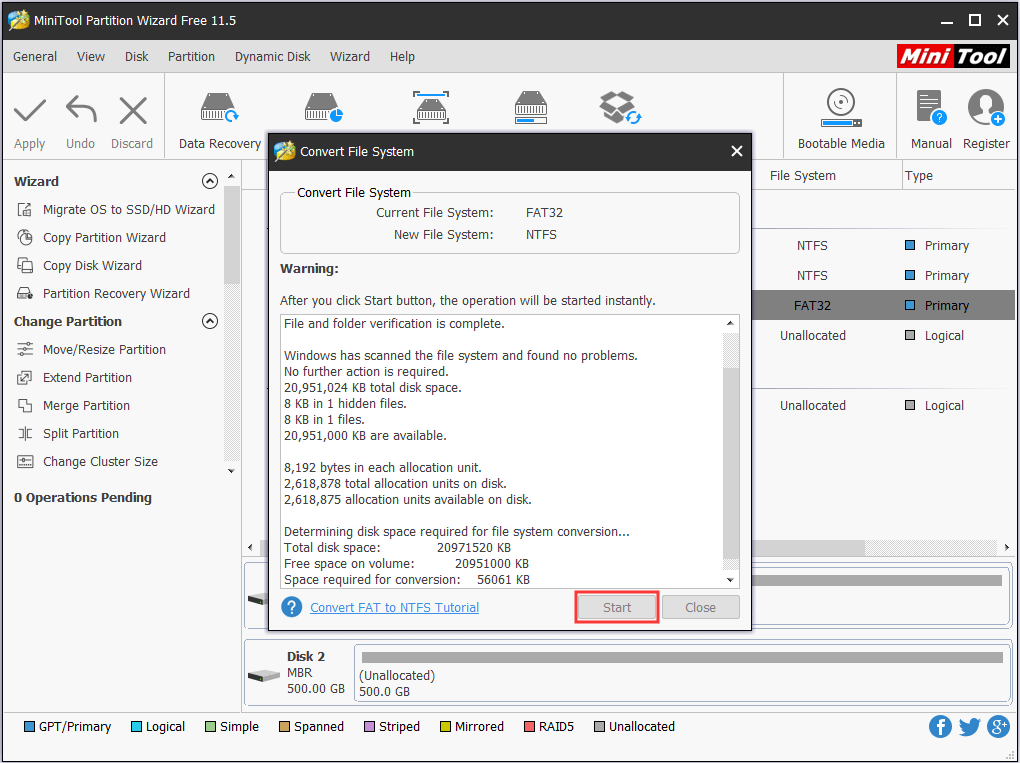The image size is (1020, 763).
Task: Open the Dynamic Disk menu
Action: 273,57
